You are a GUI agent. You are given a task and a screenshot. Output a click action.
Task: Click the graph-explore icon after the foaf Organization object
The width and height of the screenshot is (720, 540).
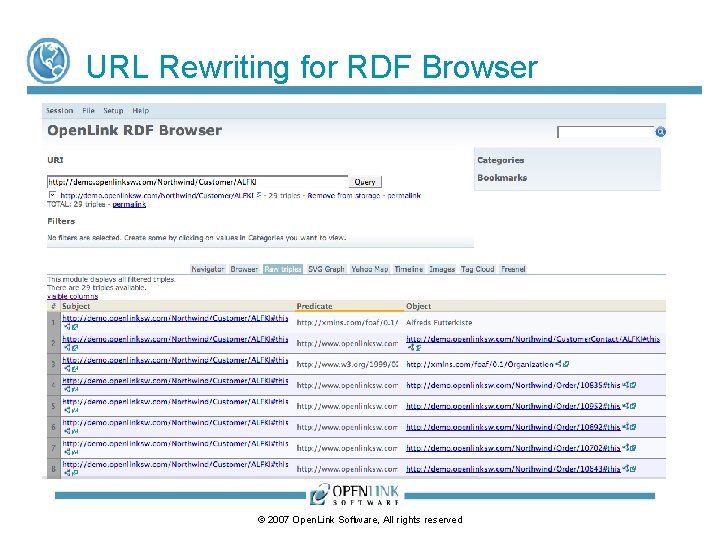(558, 364)
